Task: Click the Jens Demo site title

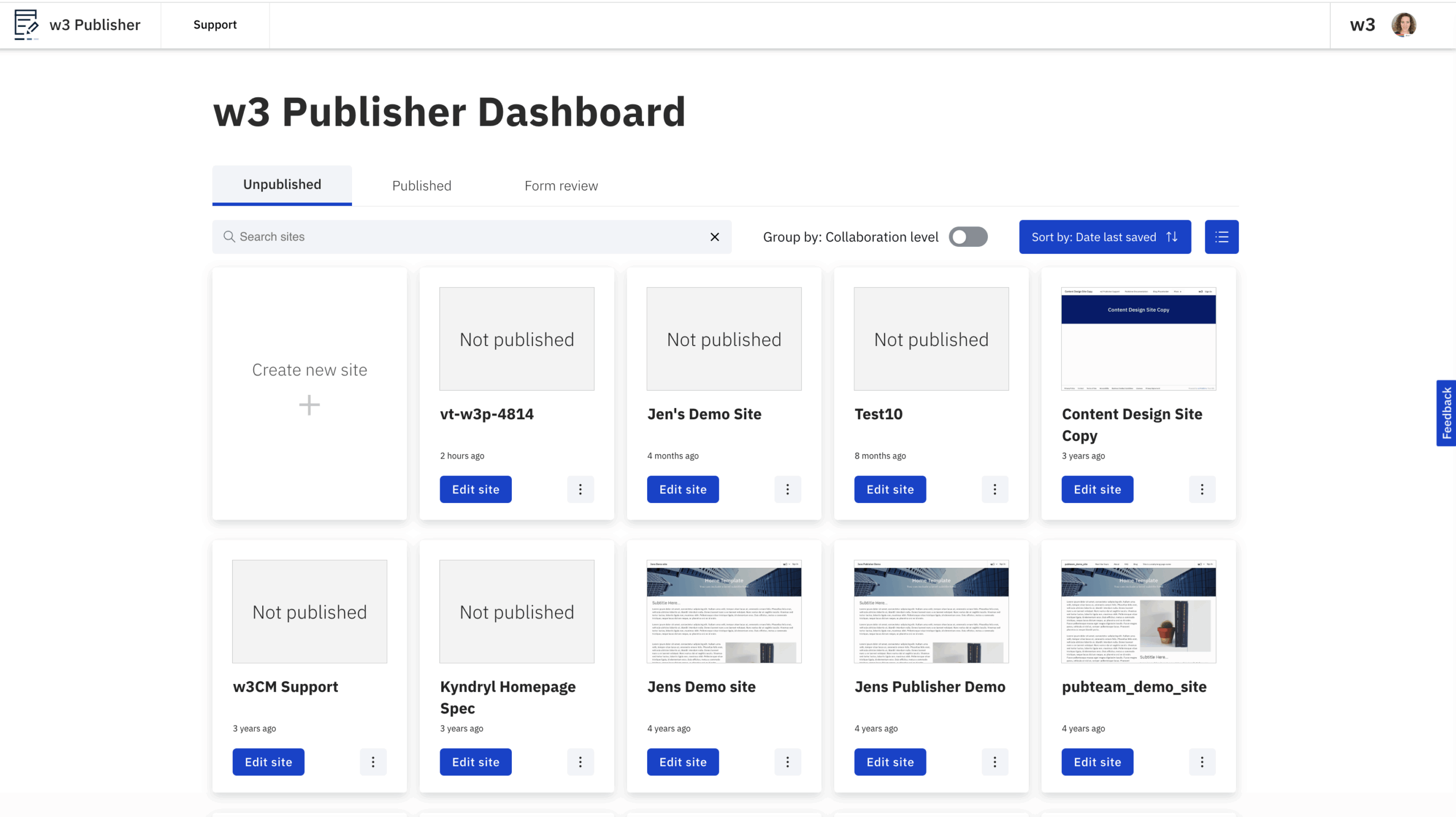Action: point(701,687)
